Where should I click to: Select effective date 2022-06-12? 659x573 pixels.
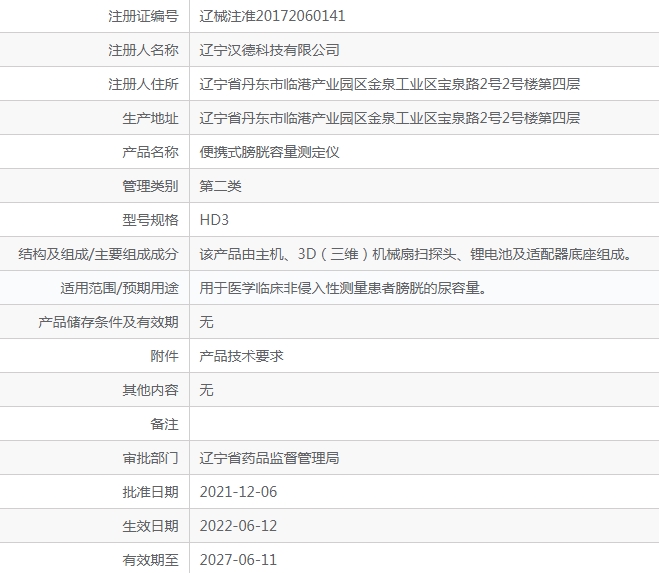(x=238, y=526)
